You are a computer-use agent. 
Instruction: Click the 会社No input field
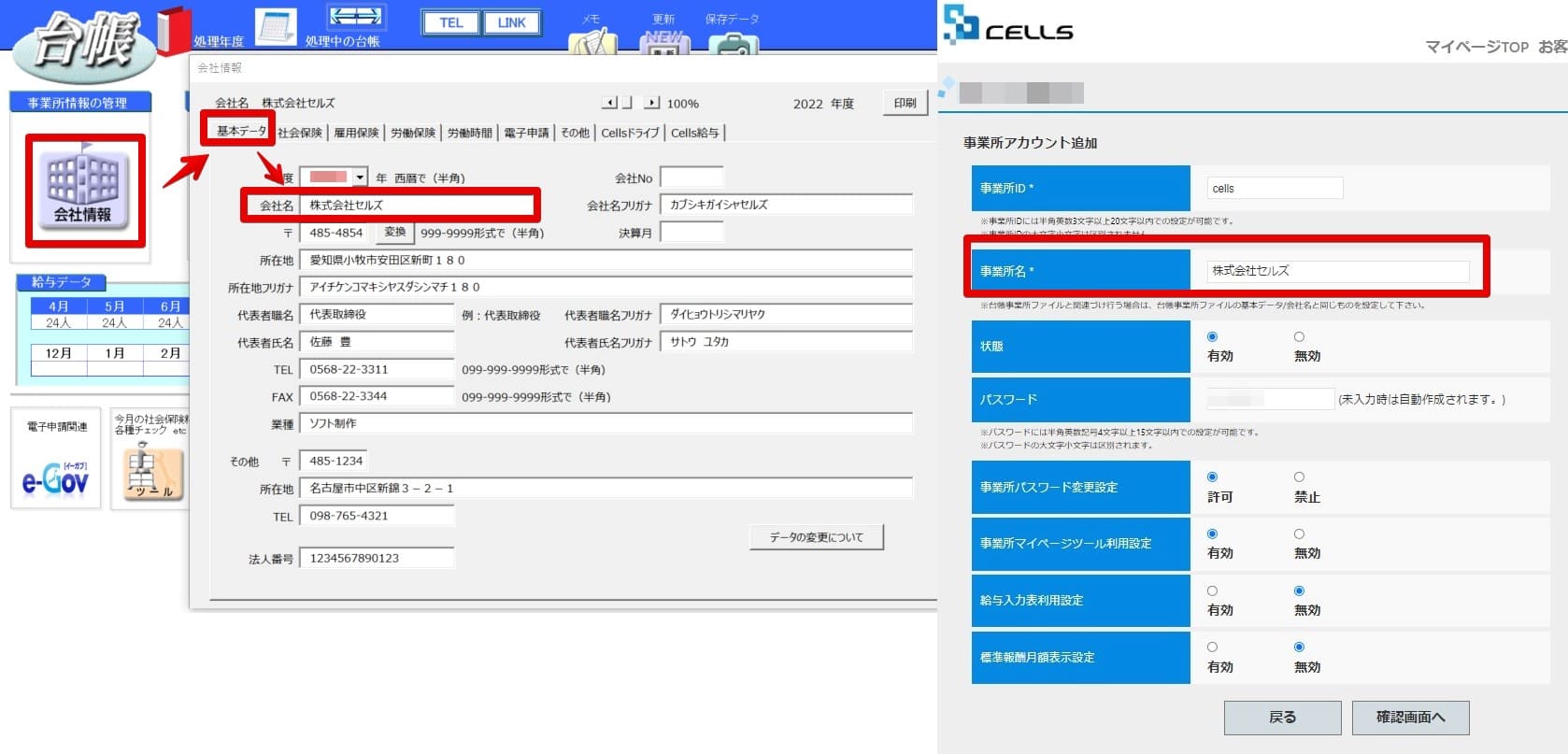691,178
